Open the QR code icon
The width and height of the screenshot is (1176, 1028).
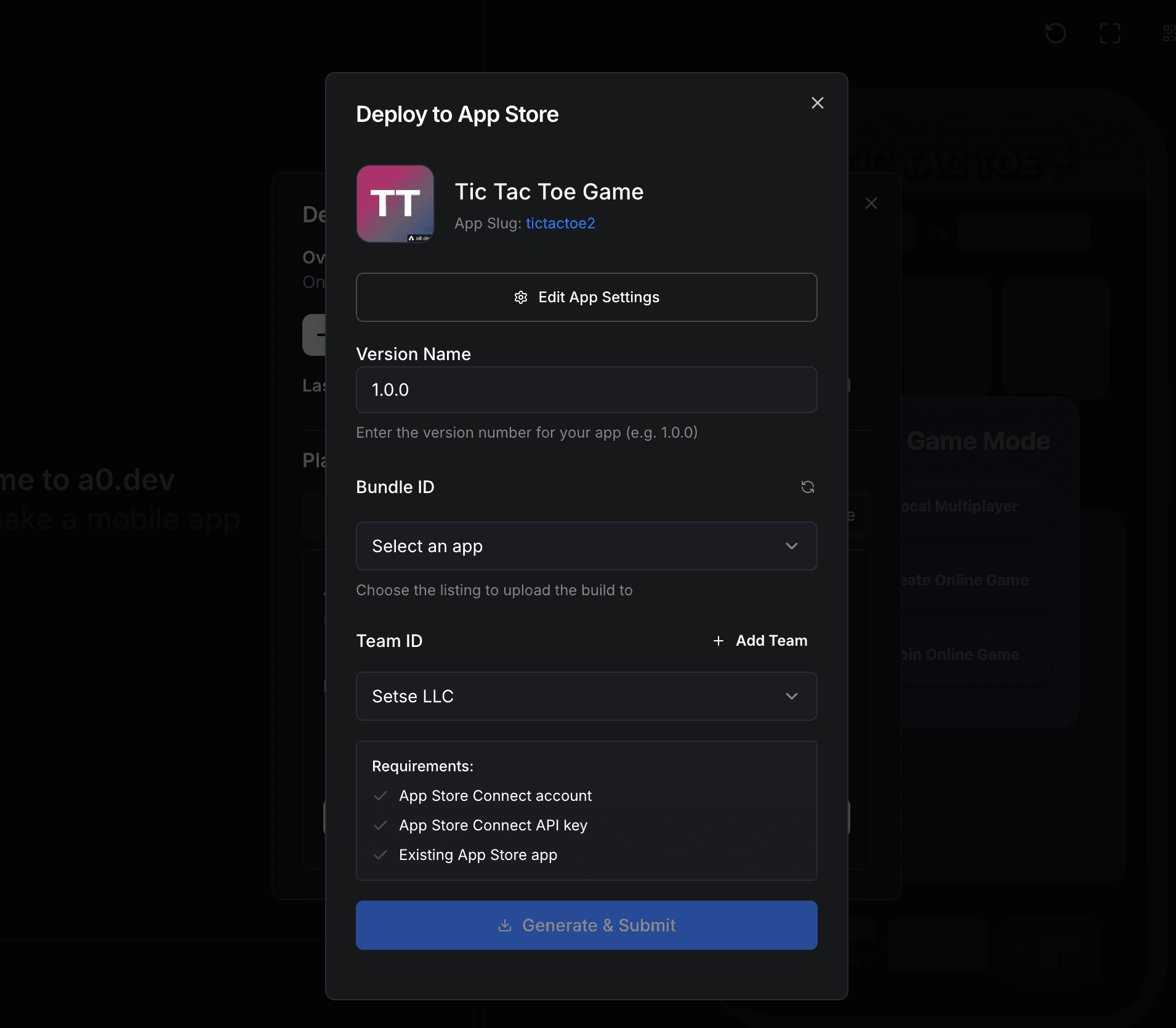pos(1169,33)
